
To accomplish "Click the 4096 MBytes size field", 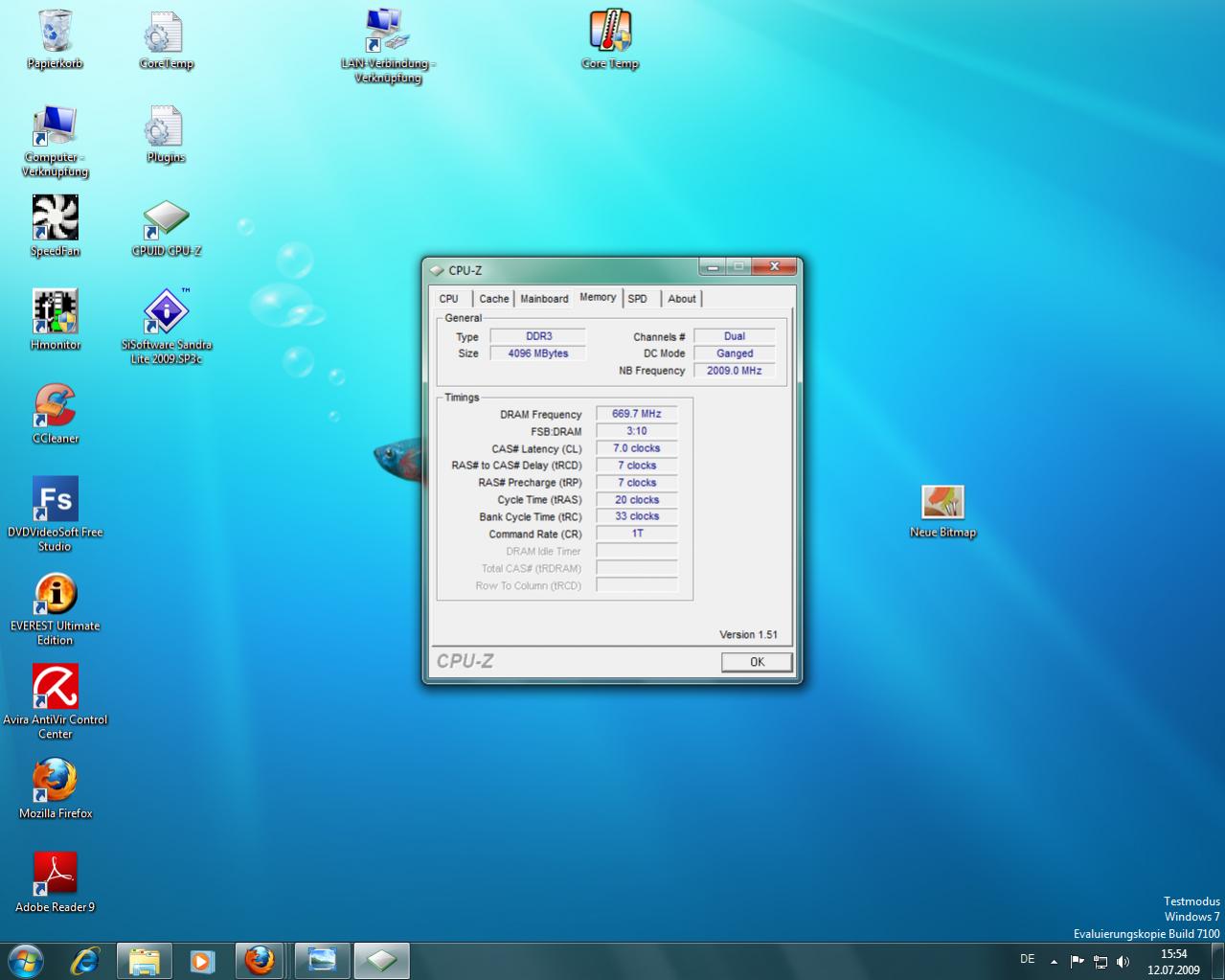I will pyautogui.click(x=538, y=353).
